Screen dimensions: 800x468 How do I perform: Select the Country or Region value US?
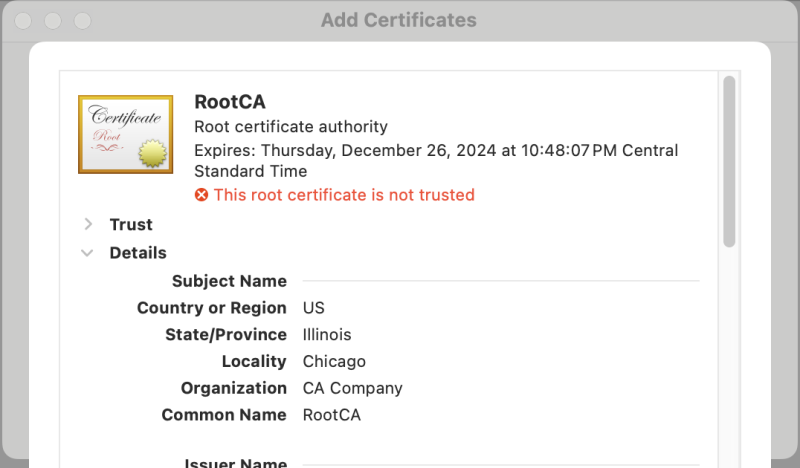tap(314, 308)
